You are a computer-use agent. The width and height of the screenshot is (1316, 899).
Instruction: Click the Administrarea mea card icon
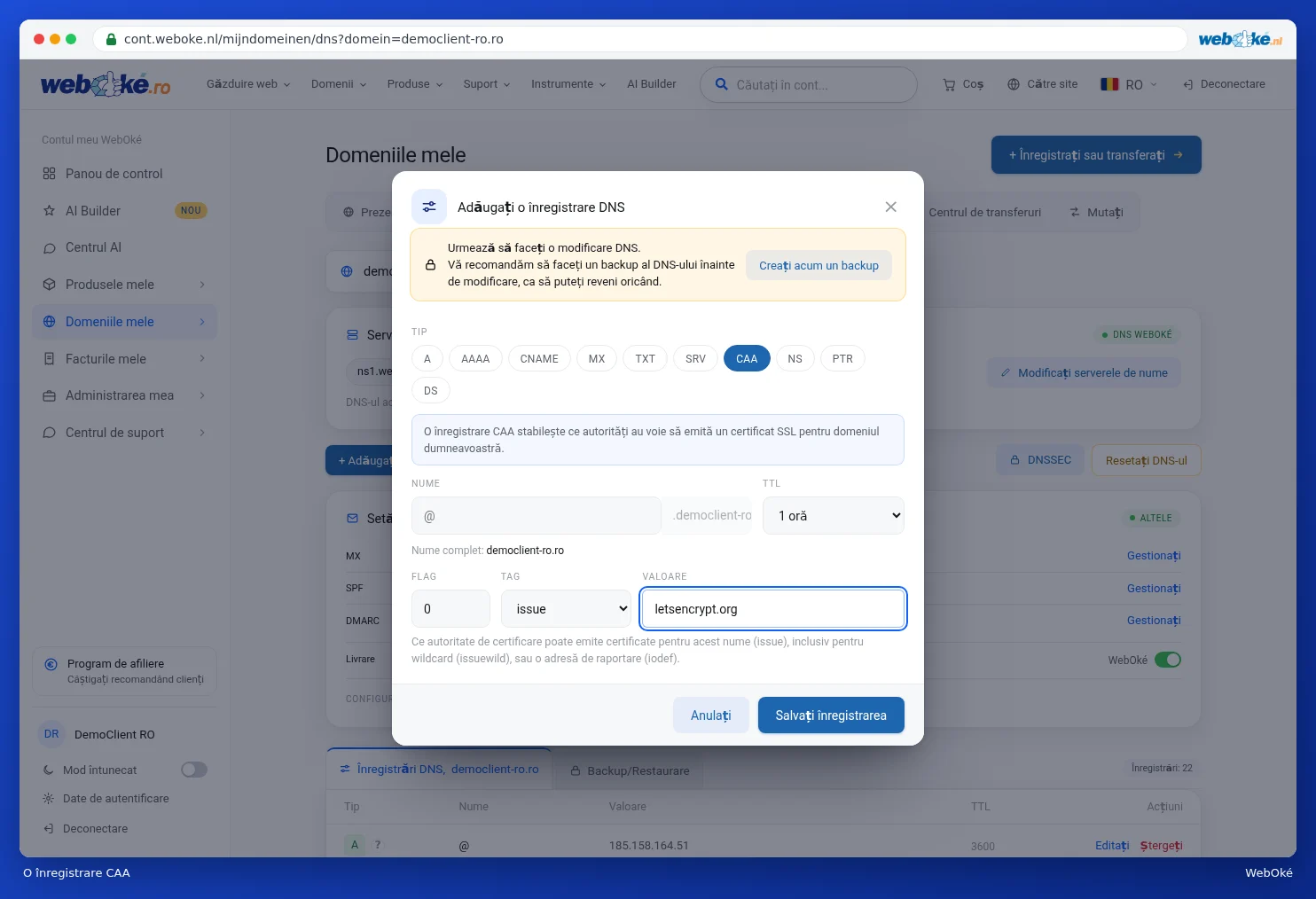[x=49, y=395]
